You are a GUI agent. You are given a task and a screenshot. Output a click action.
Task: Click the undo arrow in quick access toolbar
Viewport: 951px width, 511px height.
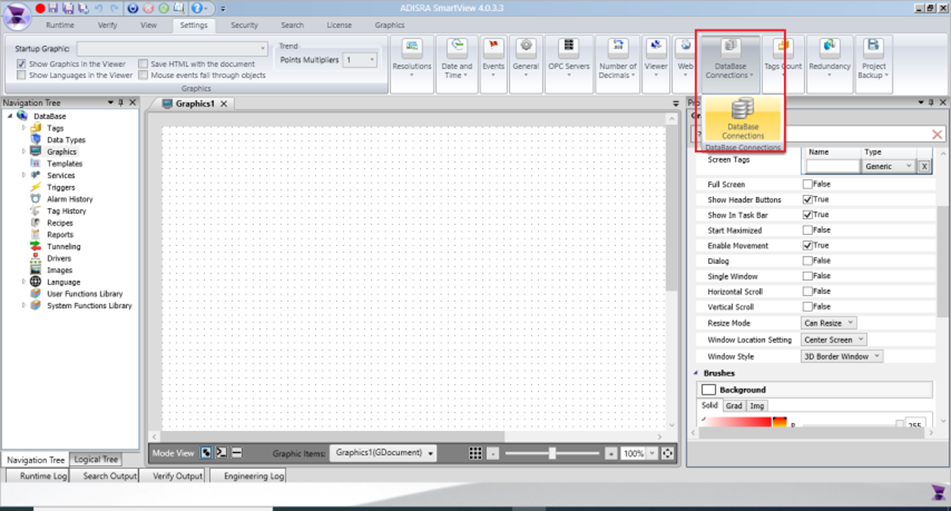[98, 8]
